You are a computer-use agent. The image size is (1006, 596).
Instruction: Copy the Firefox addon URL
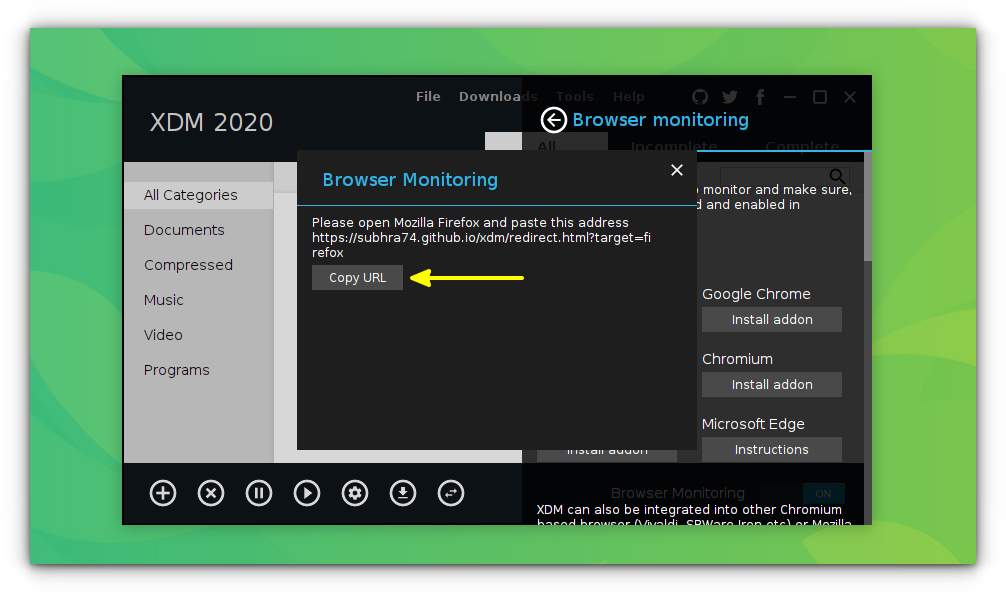pos(357,278)
